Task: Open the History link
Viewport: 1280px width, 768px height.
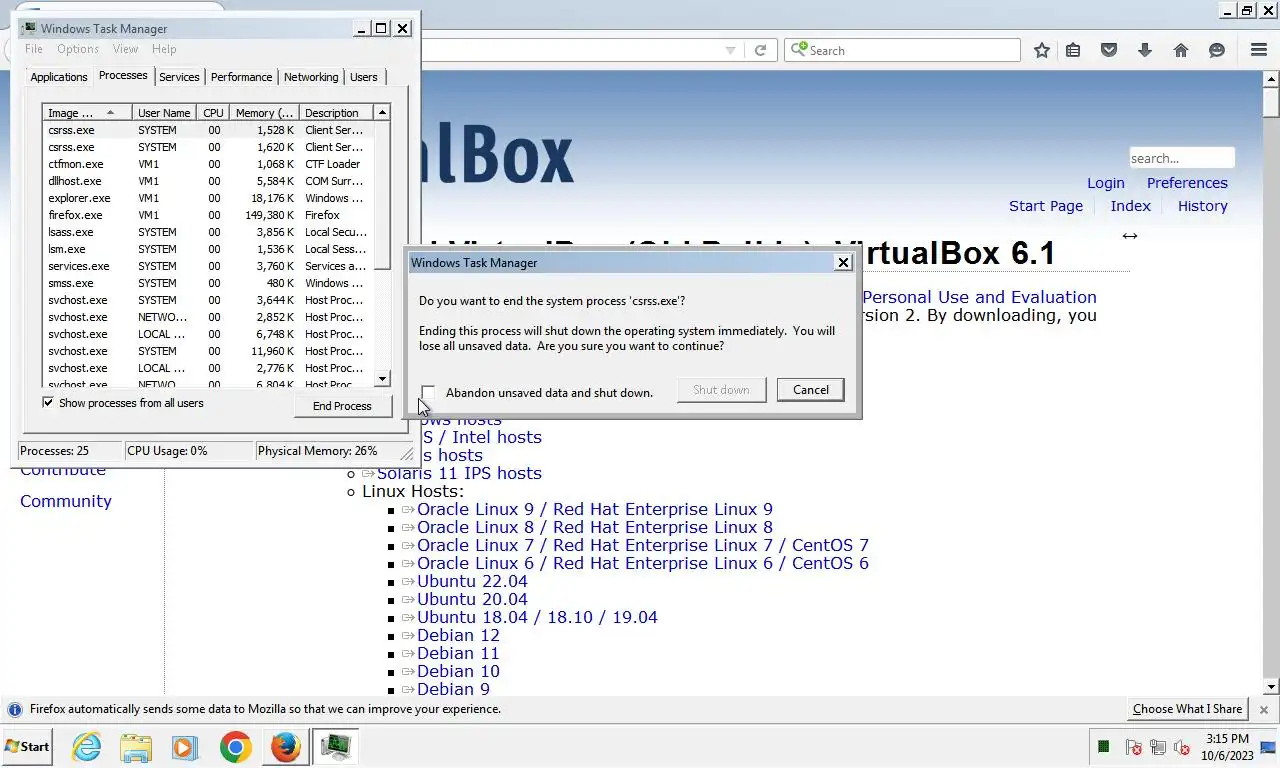Action: click(x=1203, y=206)
